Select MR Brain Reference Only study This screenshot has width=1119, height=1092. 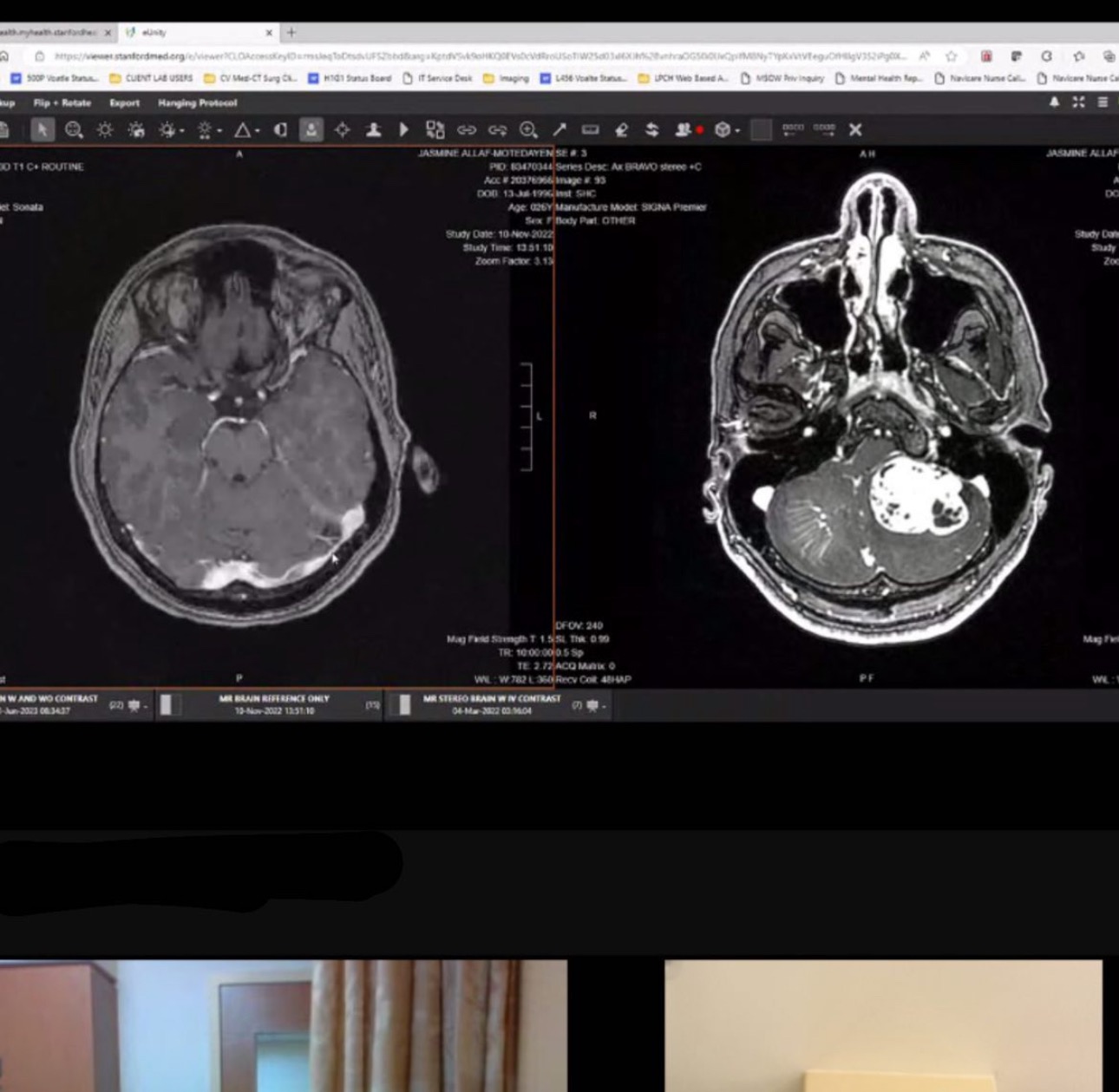(x=273, y=704)
